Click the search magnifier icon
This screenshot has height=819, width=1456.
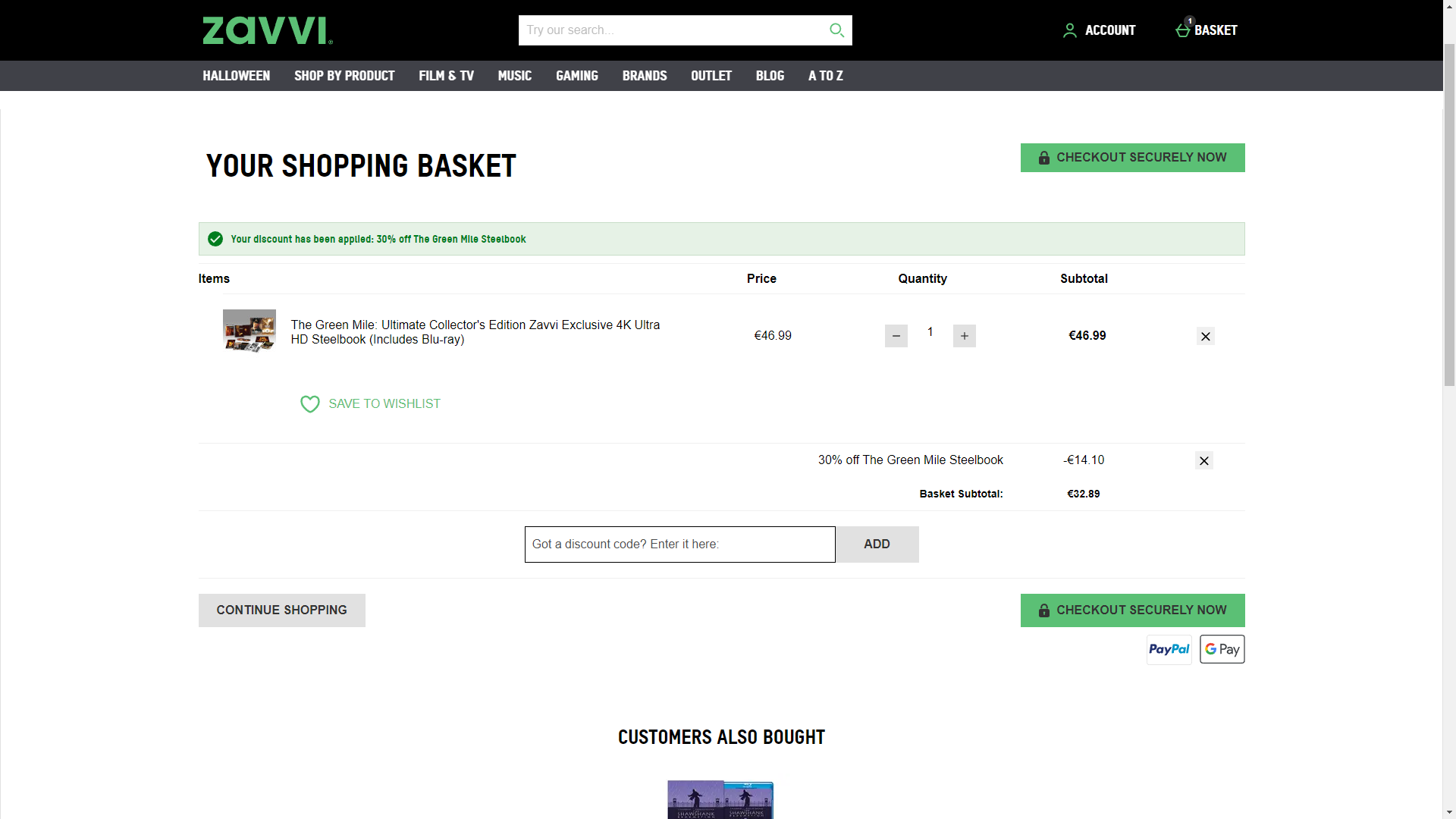tap(836, 30)
